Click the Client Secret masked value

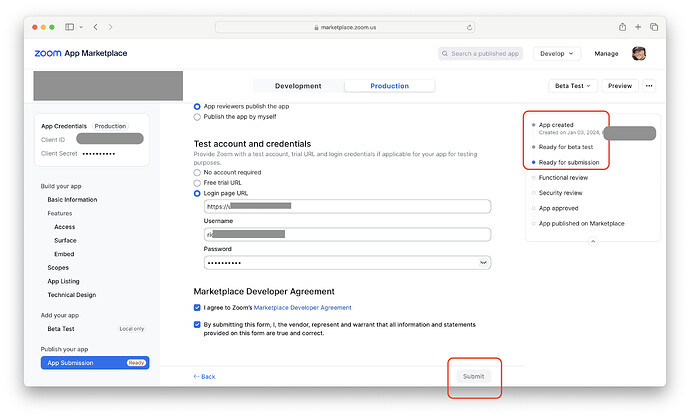[99, 154]
